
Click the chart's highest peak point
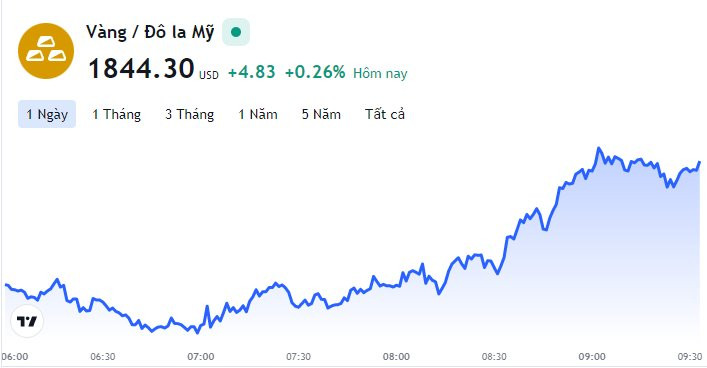[599, 148]
